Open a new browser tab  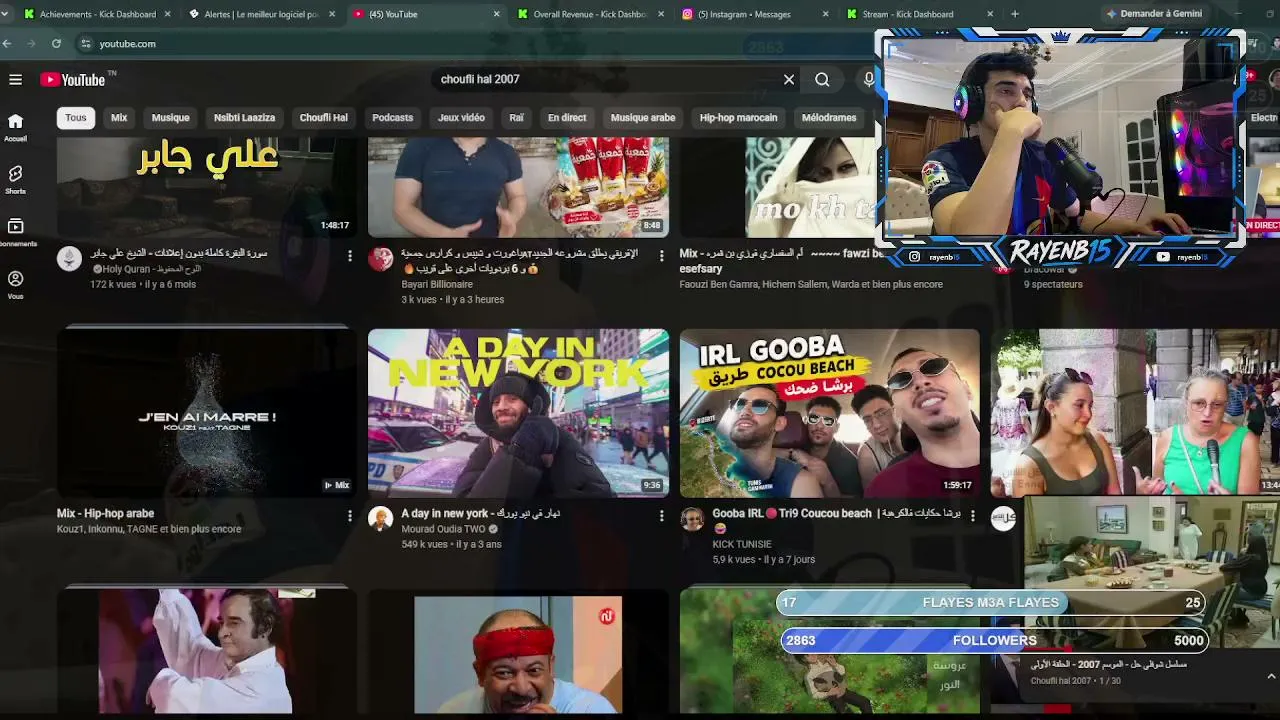[1015, 14]
